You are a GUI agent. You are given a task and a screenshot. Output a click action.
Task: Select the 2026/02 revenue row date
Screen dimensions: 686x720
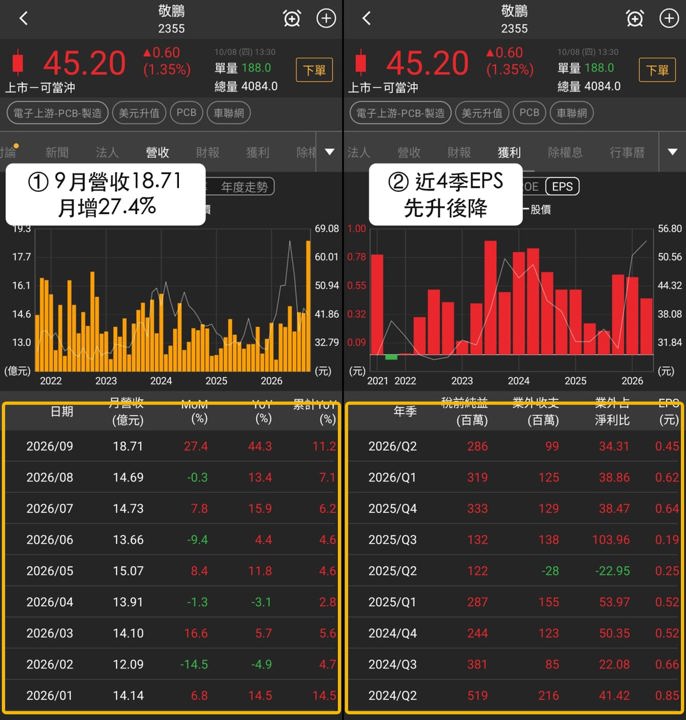click(x=50, y=664)
